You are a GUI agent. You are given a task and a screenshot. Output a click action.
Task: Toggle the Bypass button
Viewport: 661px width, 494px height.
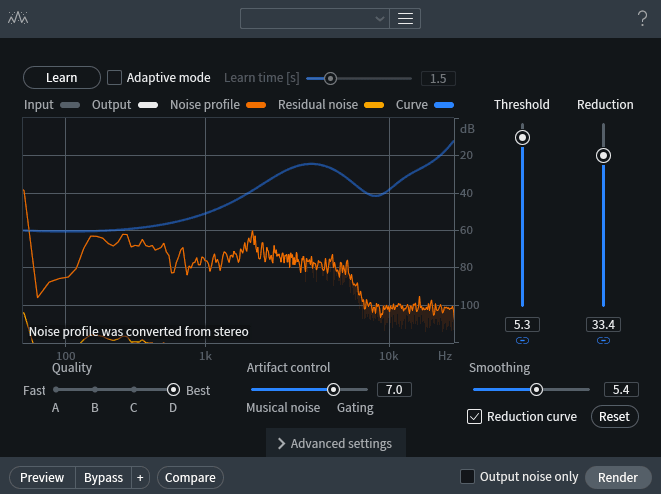(x=103, y=478)
